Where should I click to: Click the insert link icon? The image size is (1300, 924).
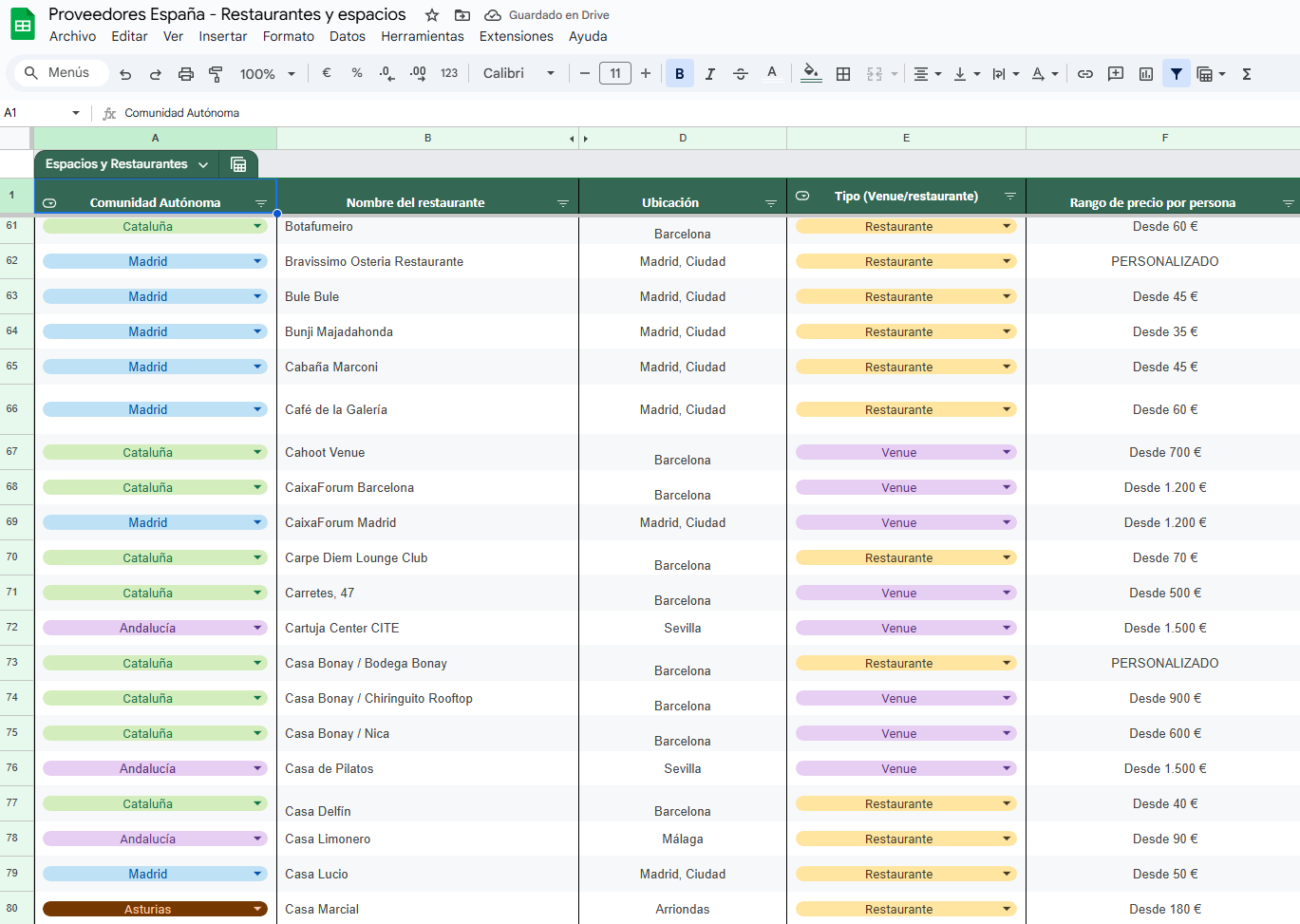pos(1085,74)
